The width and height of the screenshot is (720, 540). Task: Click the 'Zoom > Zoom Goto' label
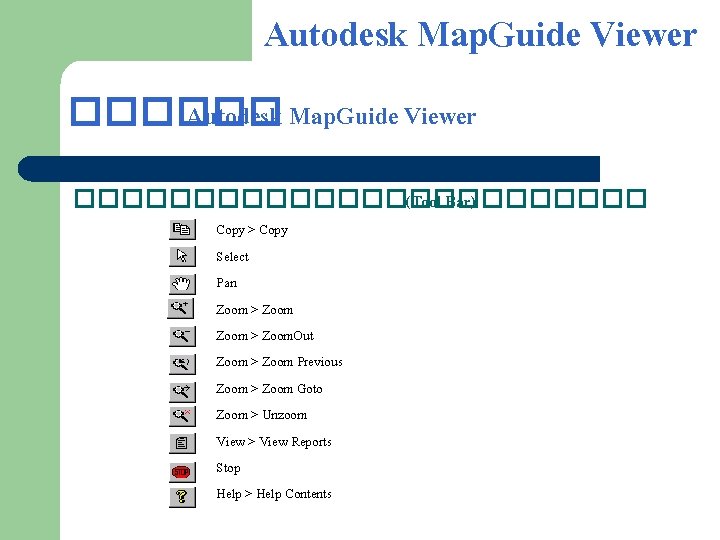pyautogui.click(x=269, y=389)
